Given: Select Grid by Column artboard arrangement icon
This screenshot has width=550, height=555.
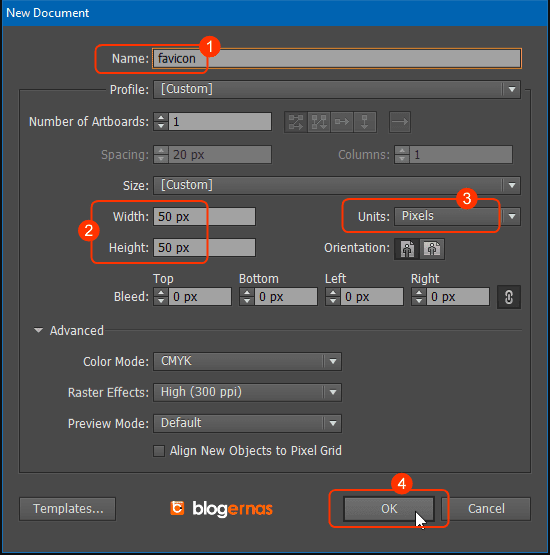Looking at the screenshot, I should coord(319,122).
